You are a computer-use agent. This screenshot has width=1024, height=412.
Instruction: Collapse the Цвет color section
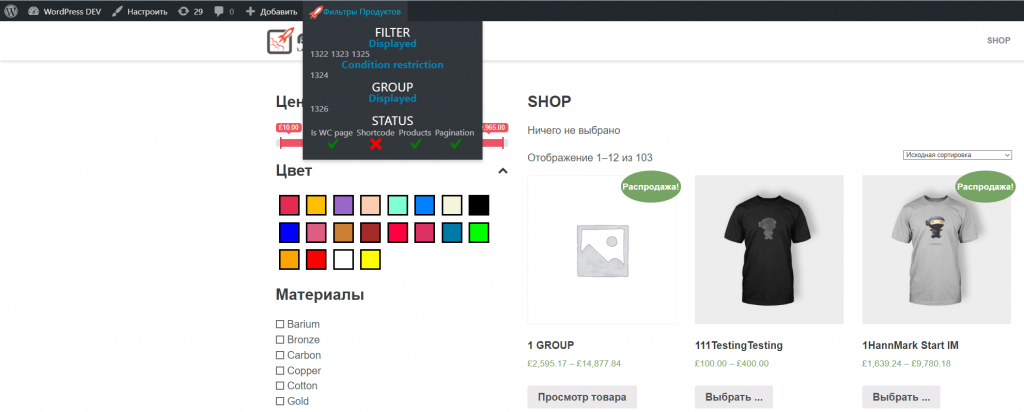pos(503,171)
